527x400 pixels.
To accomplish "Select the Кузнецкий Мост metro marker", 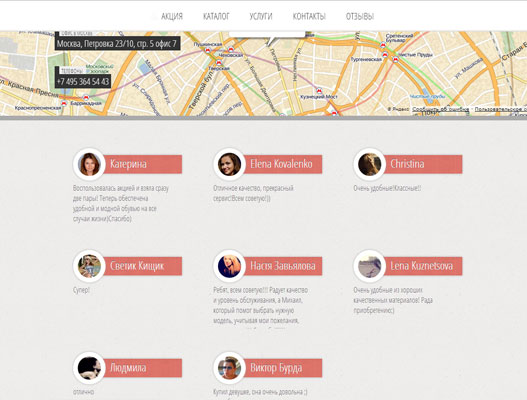I will pos(319,91).
